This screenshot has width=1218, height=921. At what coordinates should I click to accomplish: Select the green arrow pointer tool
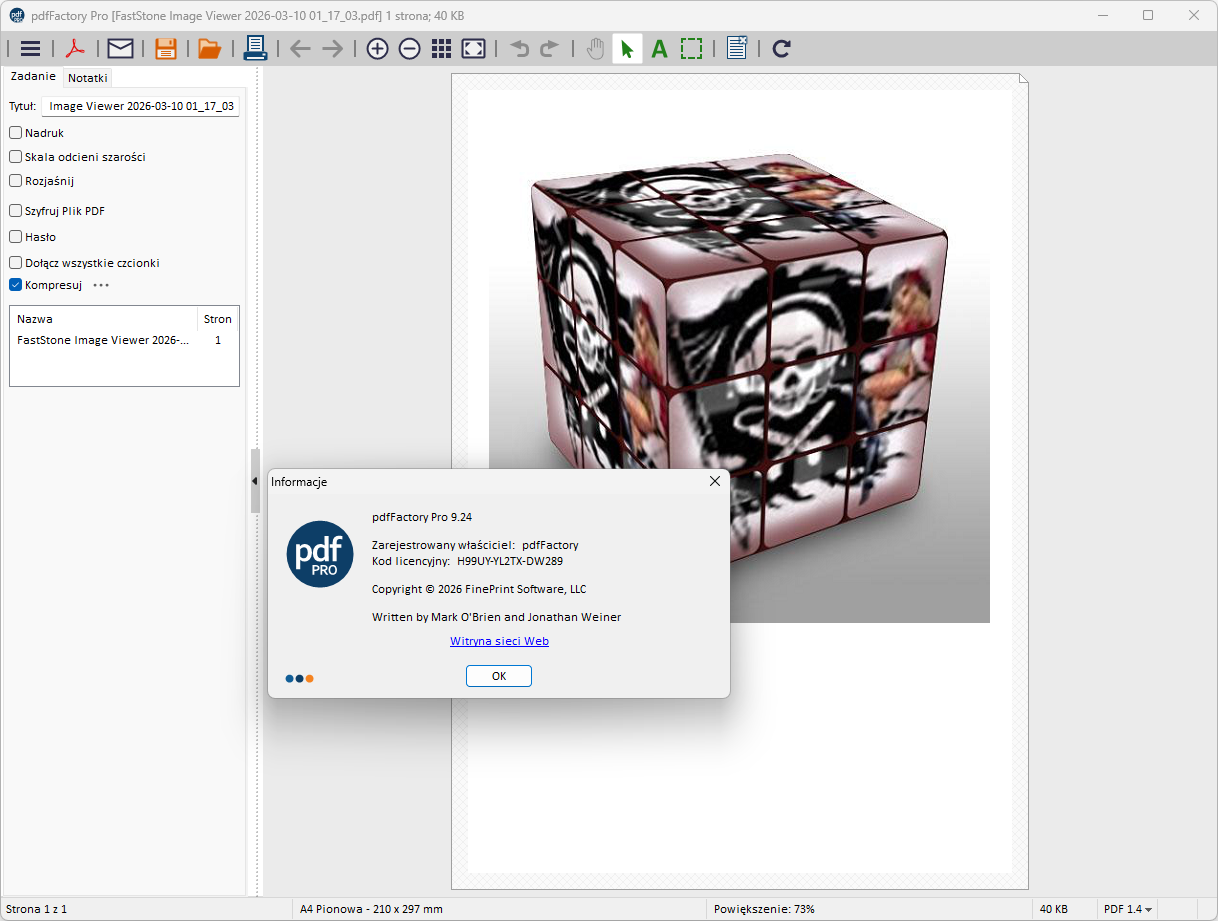tap(627, 48)
